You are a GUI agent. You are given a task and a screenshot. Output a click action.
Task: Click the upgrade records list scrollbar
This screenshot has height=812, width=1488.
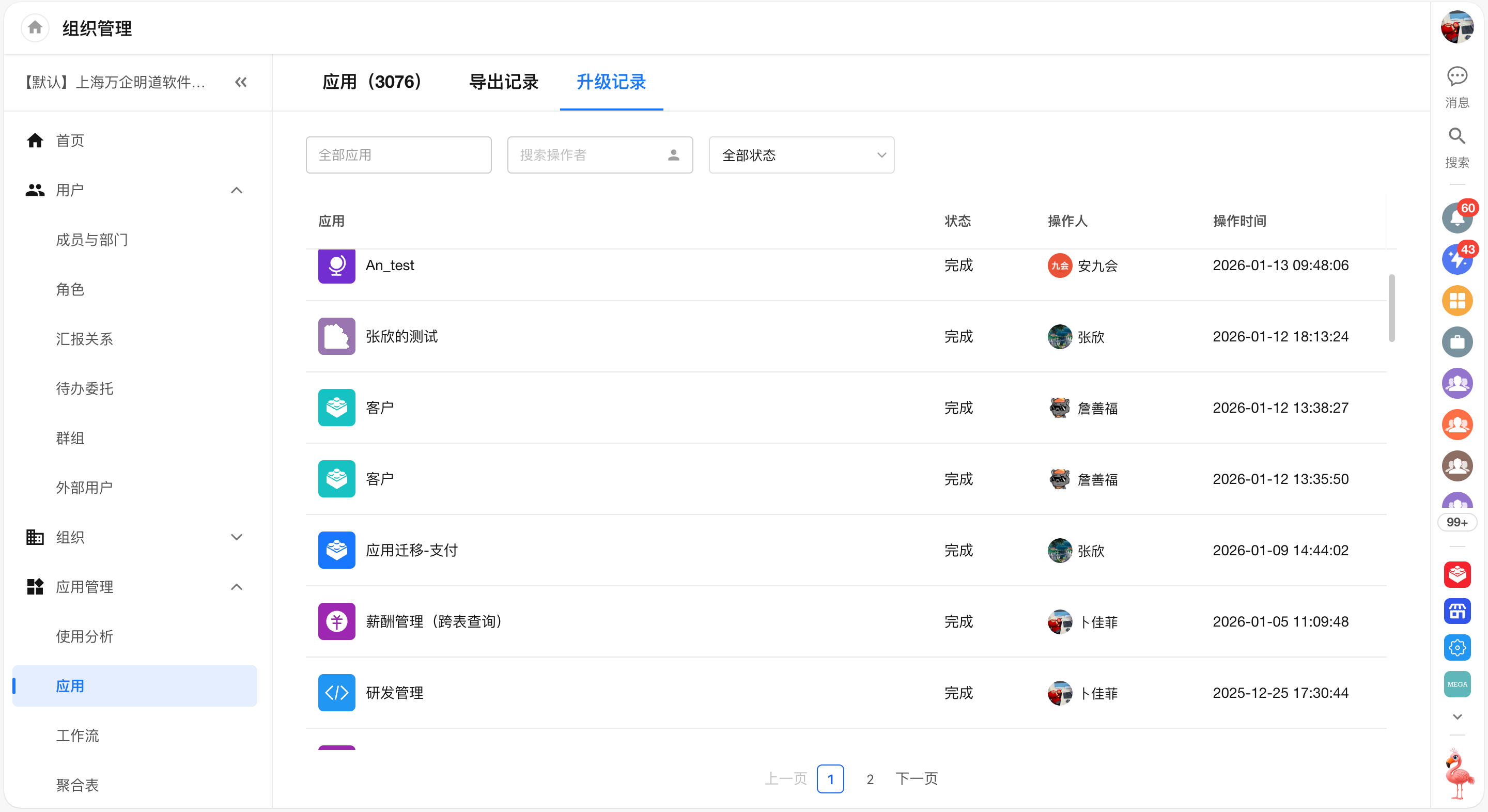click(1391, 308)
